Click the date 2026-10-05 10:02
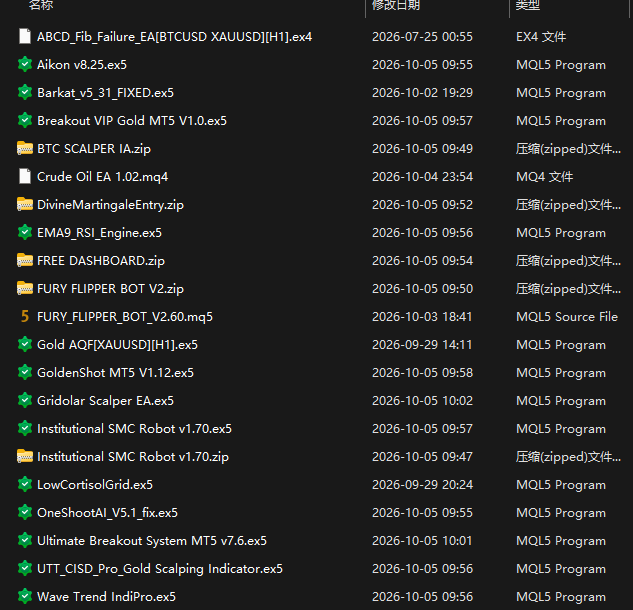 tap(422, 400)
